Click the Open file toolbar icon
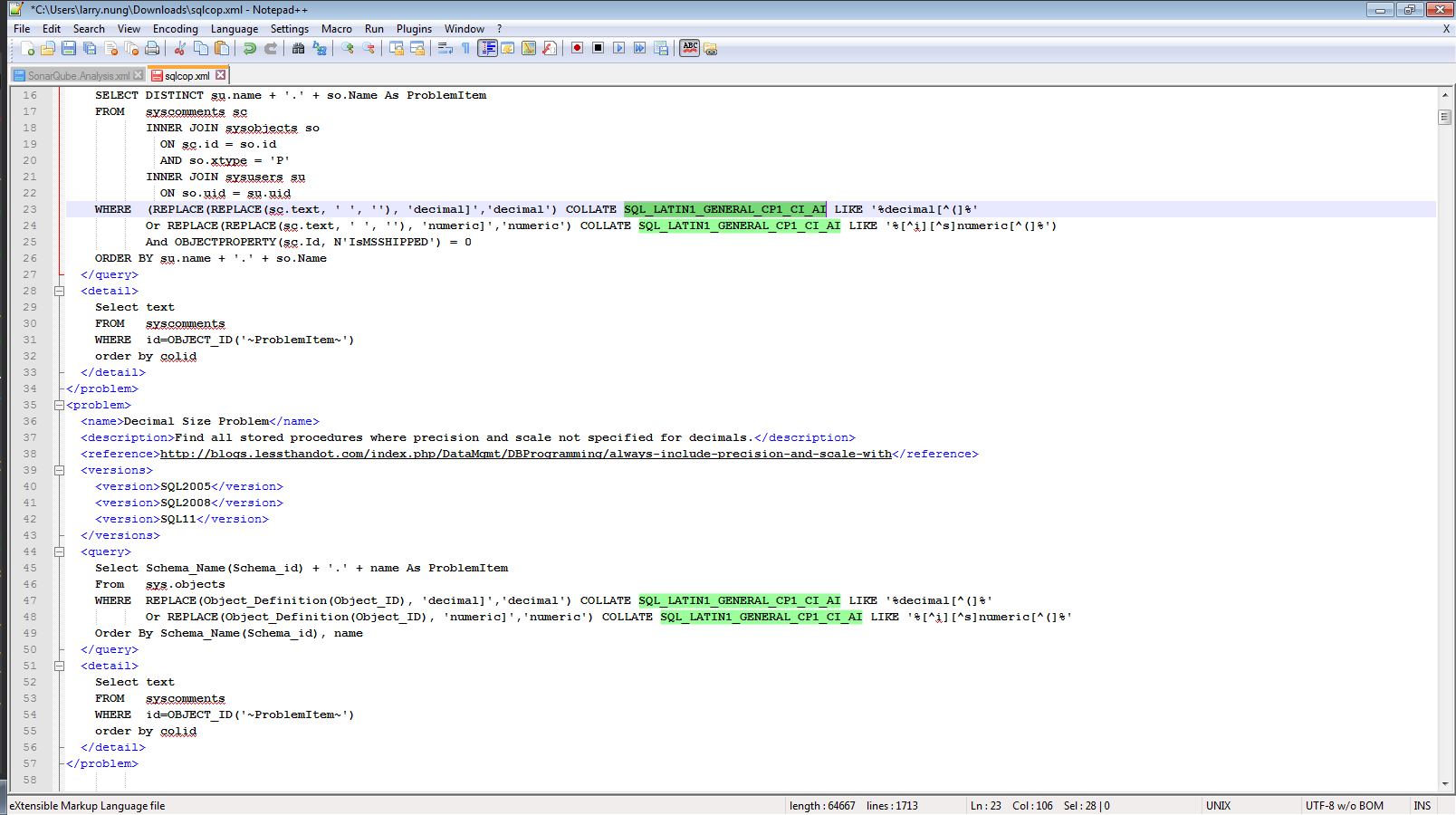This screenshot has height=815, width=1456. [48, 48]
